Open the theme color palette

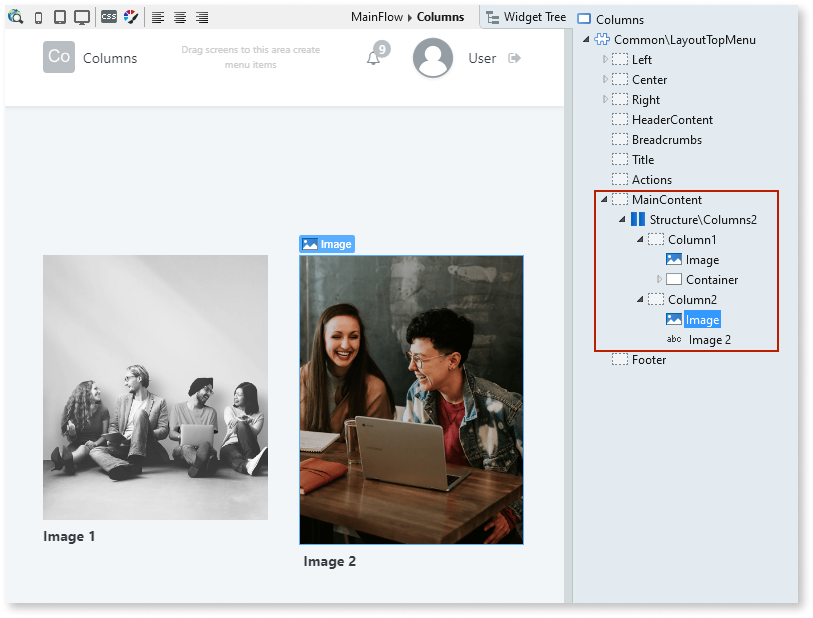click(131, 17)
